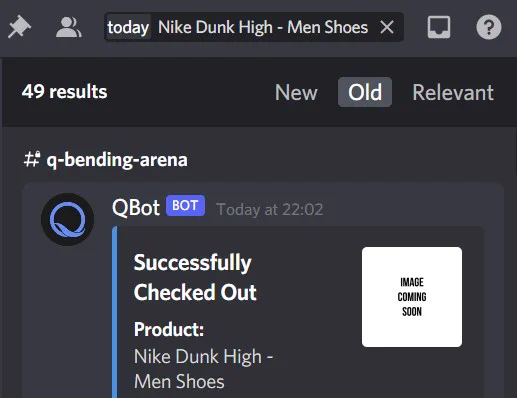Image resolution: width=517 pixels, height=398 pixels.
Task: Click the QBot username
Action: pyautogui.click(x=136, y=208)
